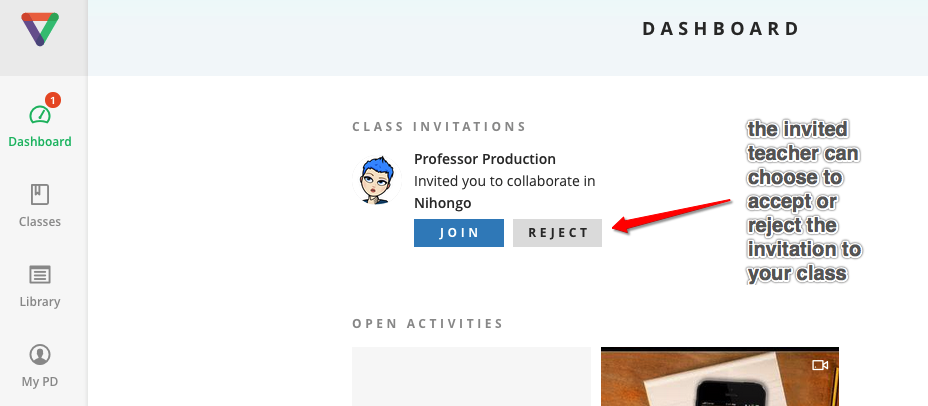This screenshot has height=406, width=928.
Task: Select the Classes text label in sidebar
Action: pos(40,222)
